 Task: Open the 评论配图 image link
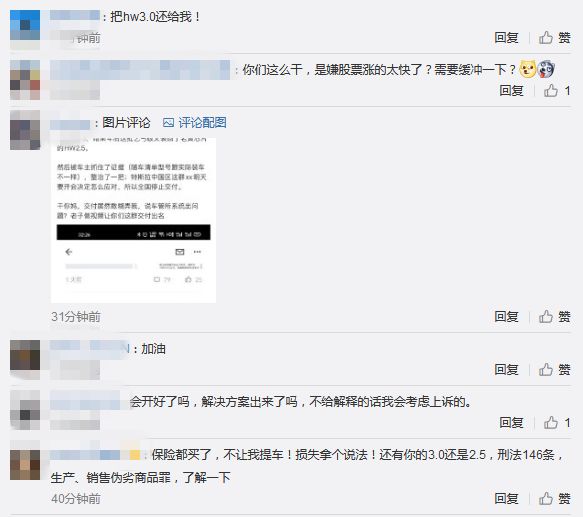[x=202, y=122]
